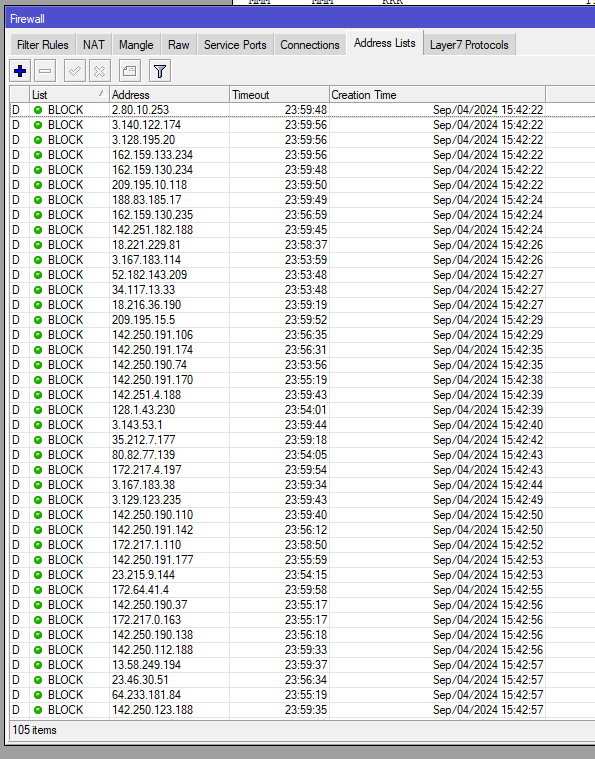Sort by the Address column header
595x759 pixels.
[169, 95]
